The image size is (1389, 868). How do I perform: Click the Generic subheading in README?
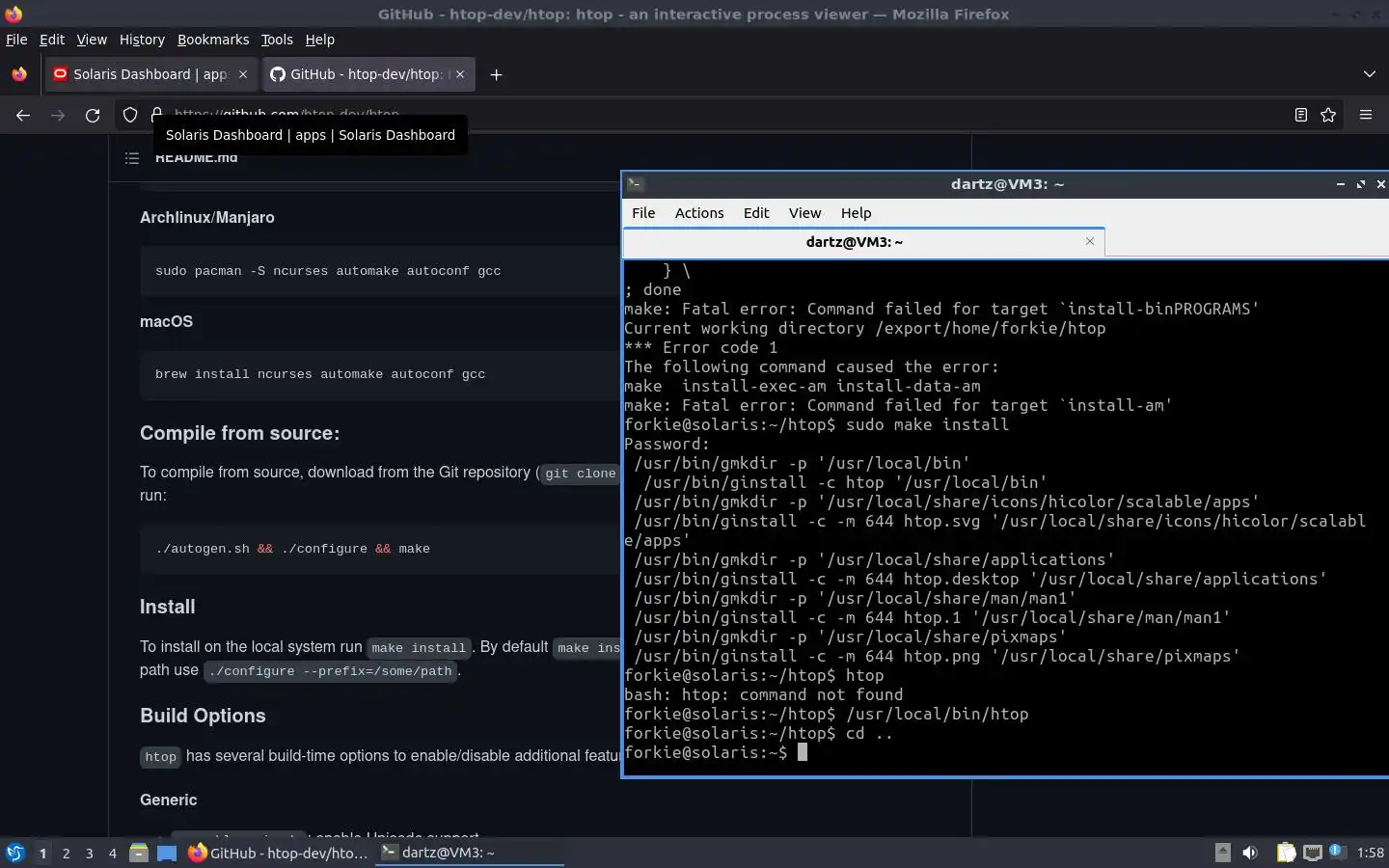[x=168, y=800]
